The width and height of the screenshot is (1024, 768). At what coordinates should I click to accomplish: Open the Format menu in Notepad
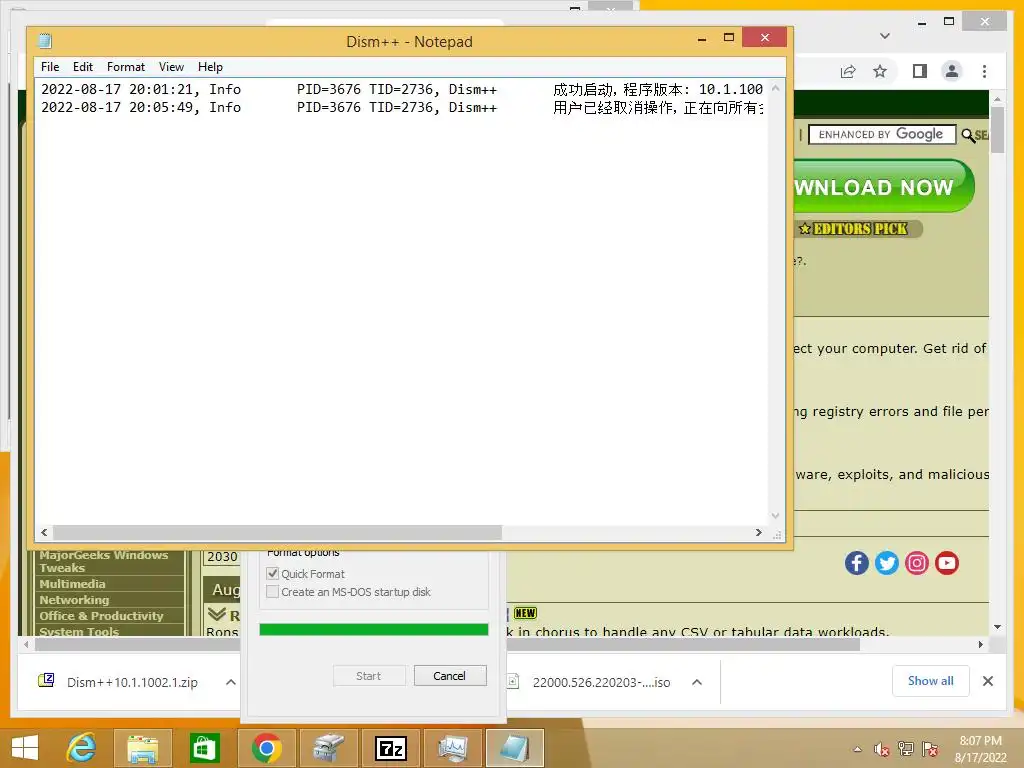(125, 67)
